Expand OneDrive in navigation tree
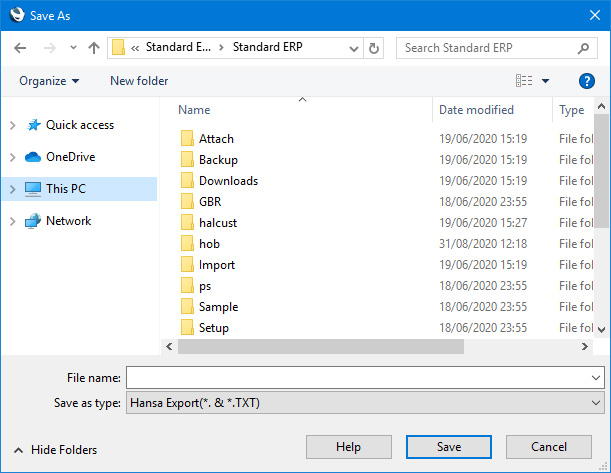The image size is (611, 473). (x=12, y=157)
